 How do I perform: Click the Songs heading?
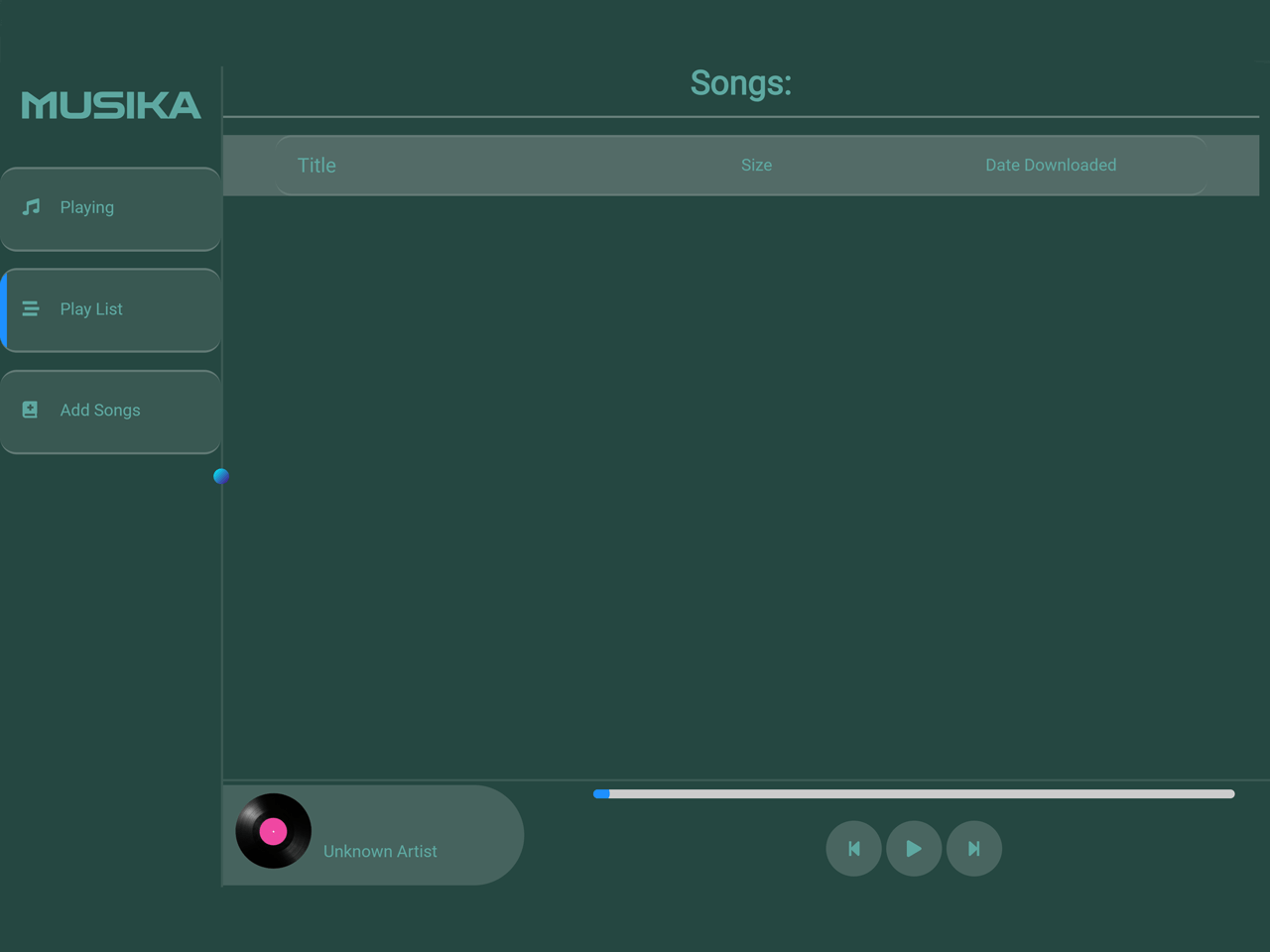click(740, 83)
